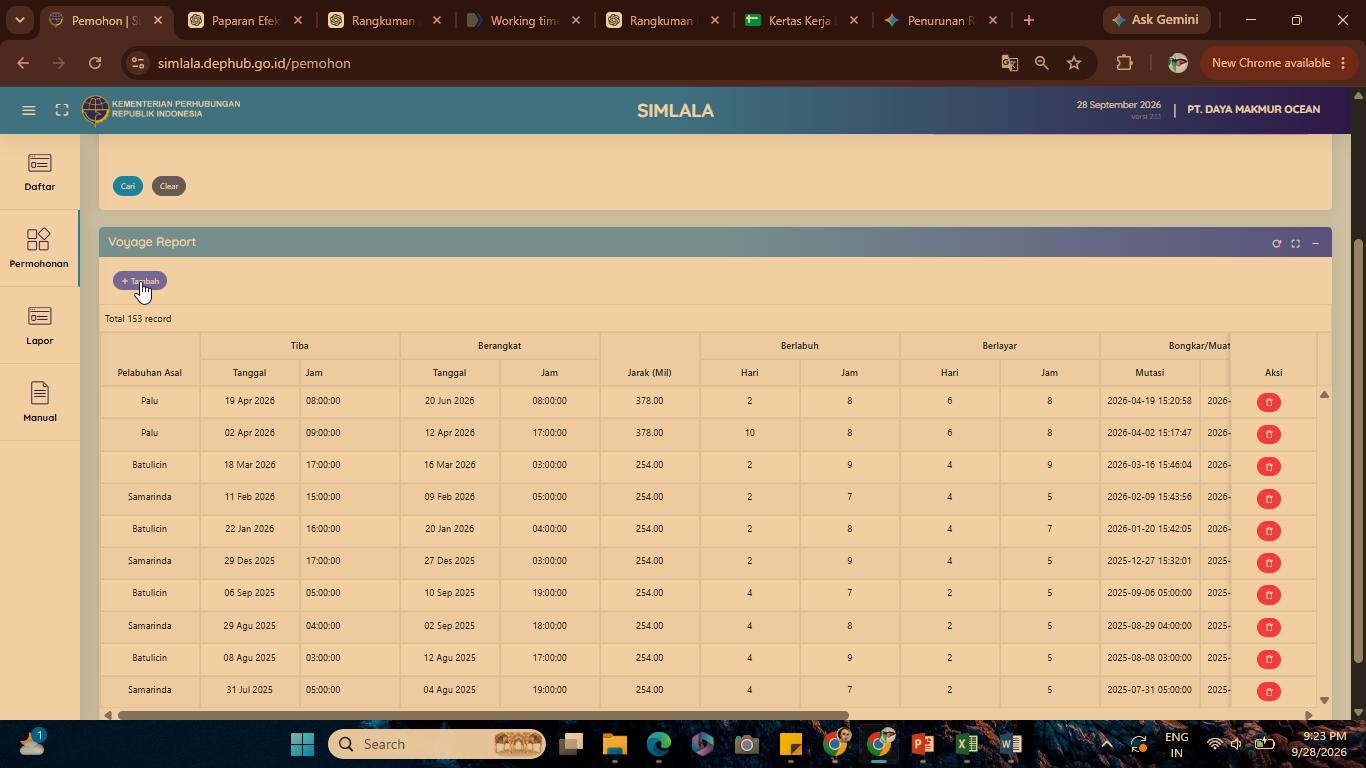Expand Voyage Report panel to fullscreen
This screenshot has width=1366, height=768.
coord(1296,243)
